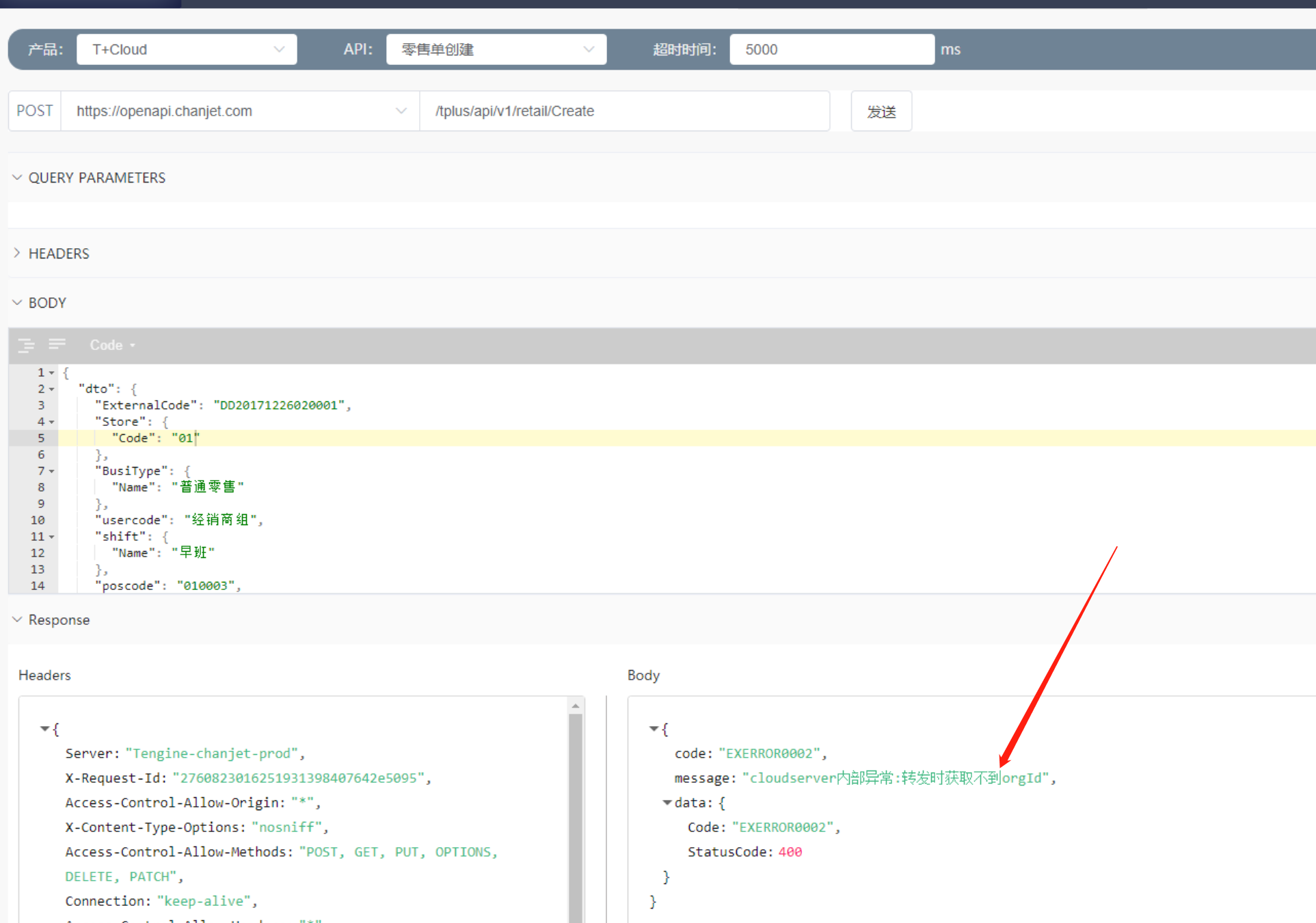
Task: Expand the HEADERS section
Action: [17, 253]
